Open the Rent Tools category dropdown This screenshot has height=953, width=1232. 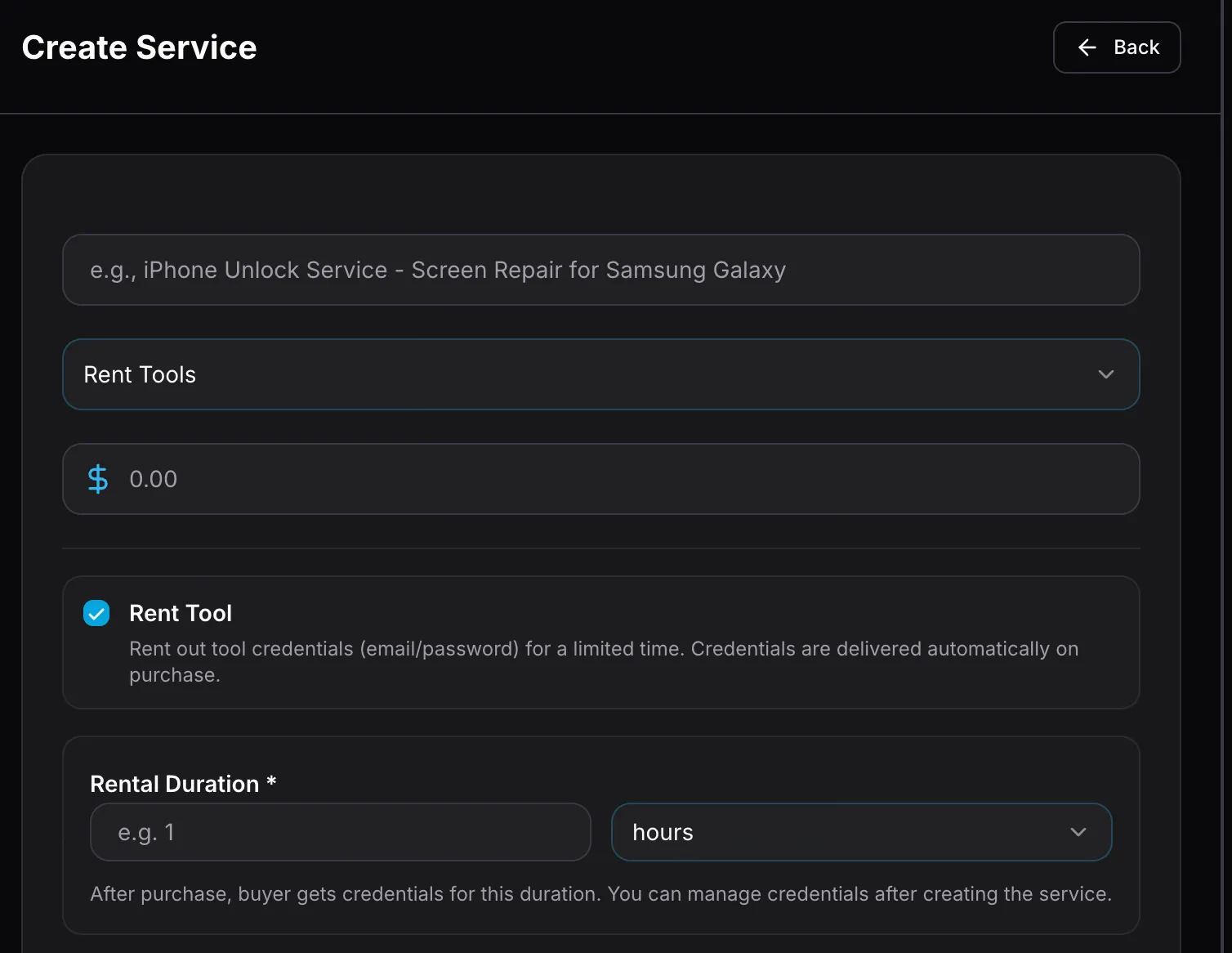600,374
